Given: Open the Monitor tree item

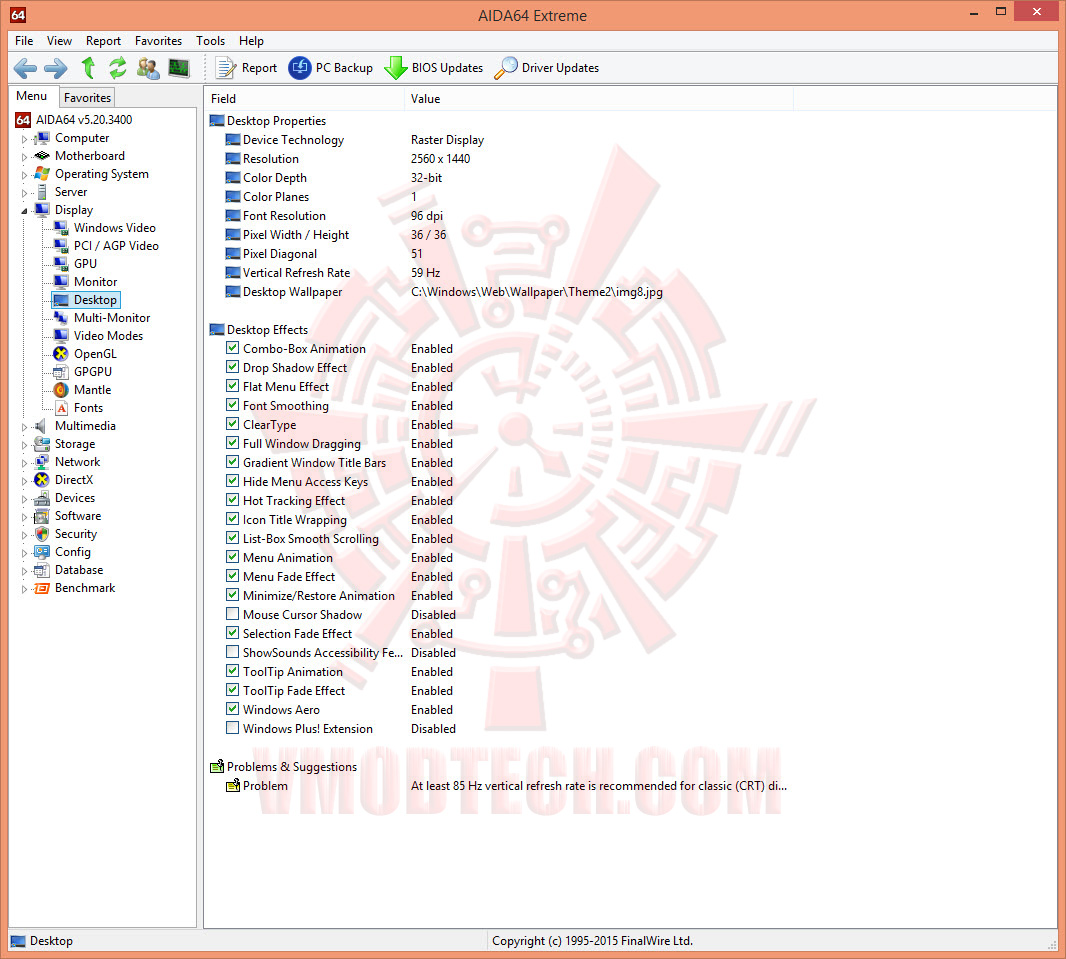Looking at the screenshot, I should (x=95, y=281).
